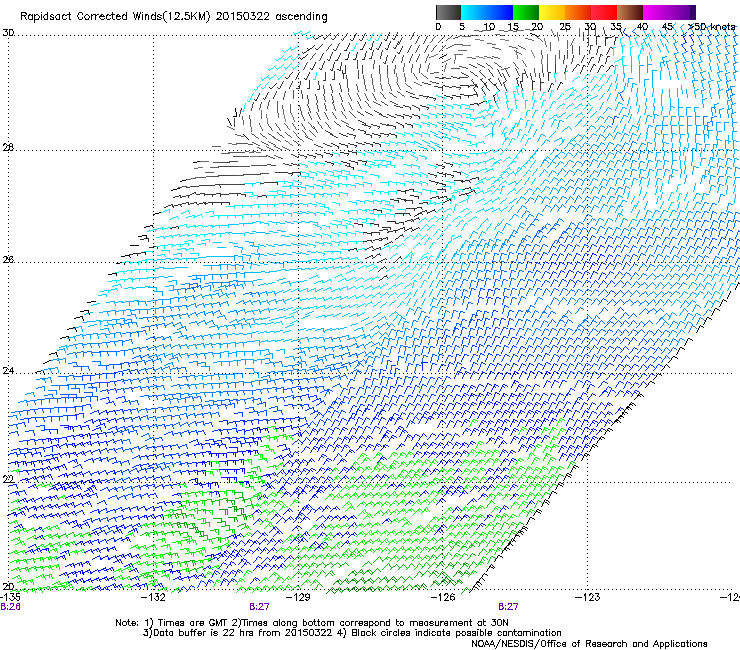
Task: Click the gray 0-5 knots legend swatch
Action: coord(448,12)
